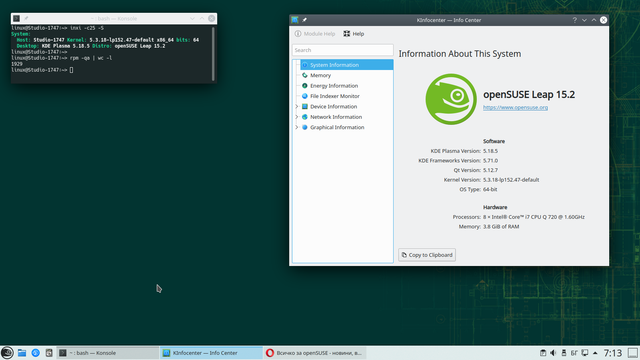Open the clipboard tray icon
The width and height of the screenshot is (640, 360).
click(543, 353)
